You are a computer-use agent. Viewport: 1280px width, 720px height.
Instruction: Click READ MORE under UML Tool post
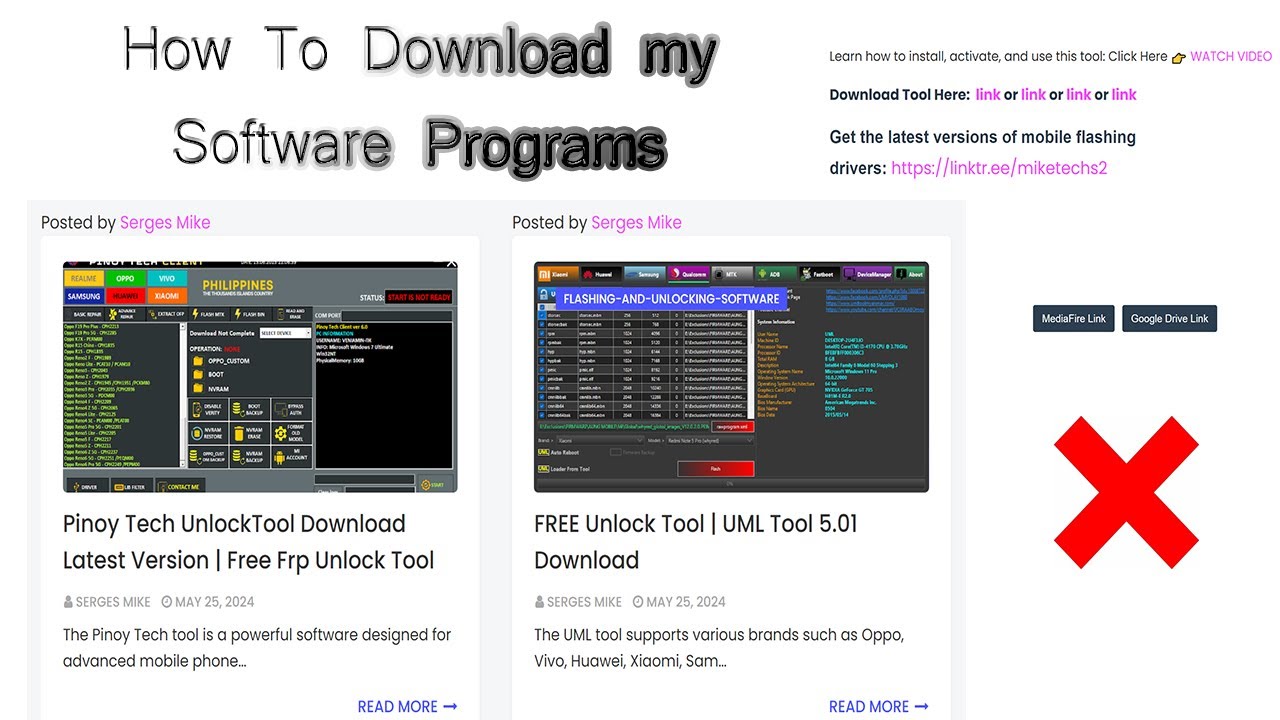(878, 706)
